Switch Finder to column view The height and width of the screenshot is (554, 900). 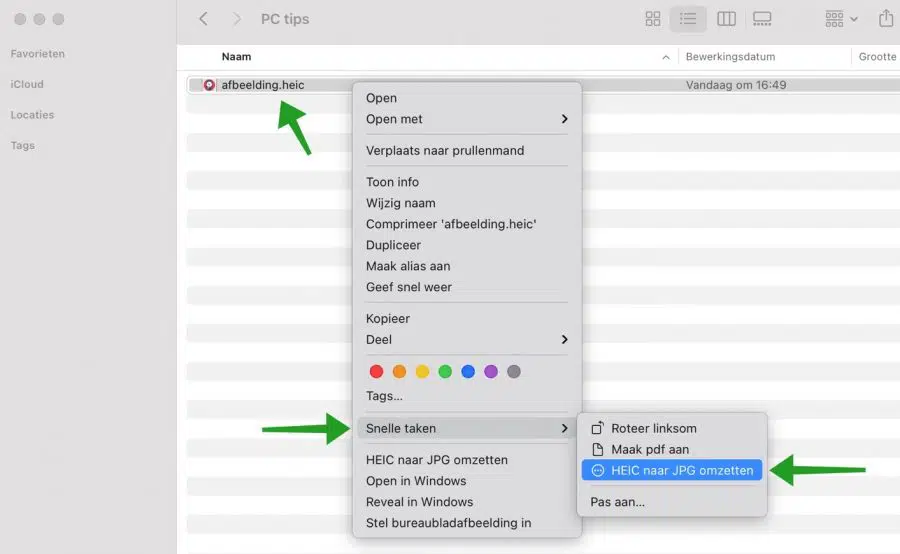point(726,19)
